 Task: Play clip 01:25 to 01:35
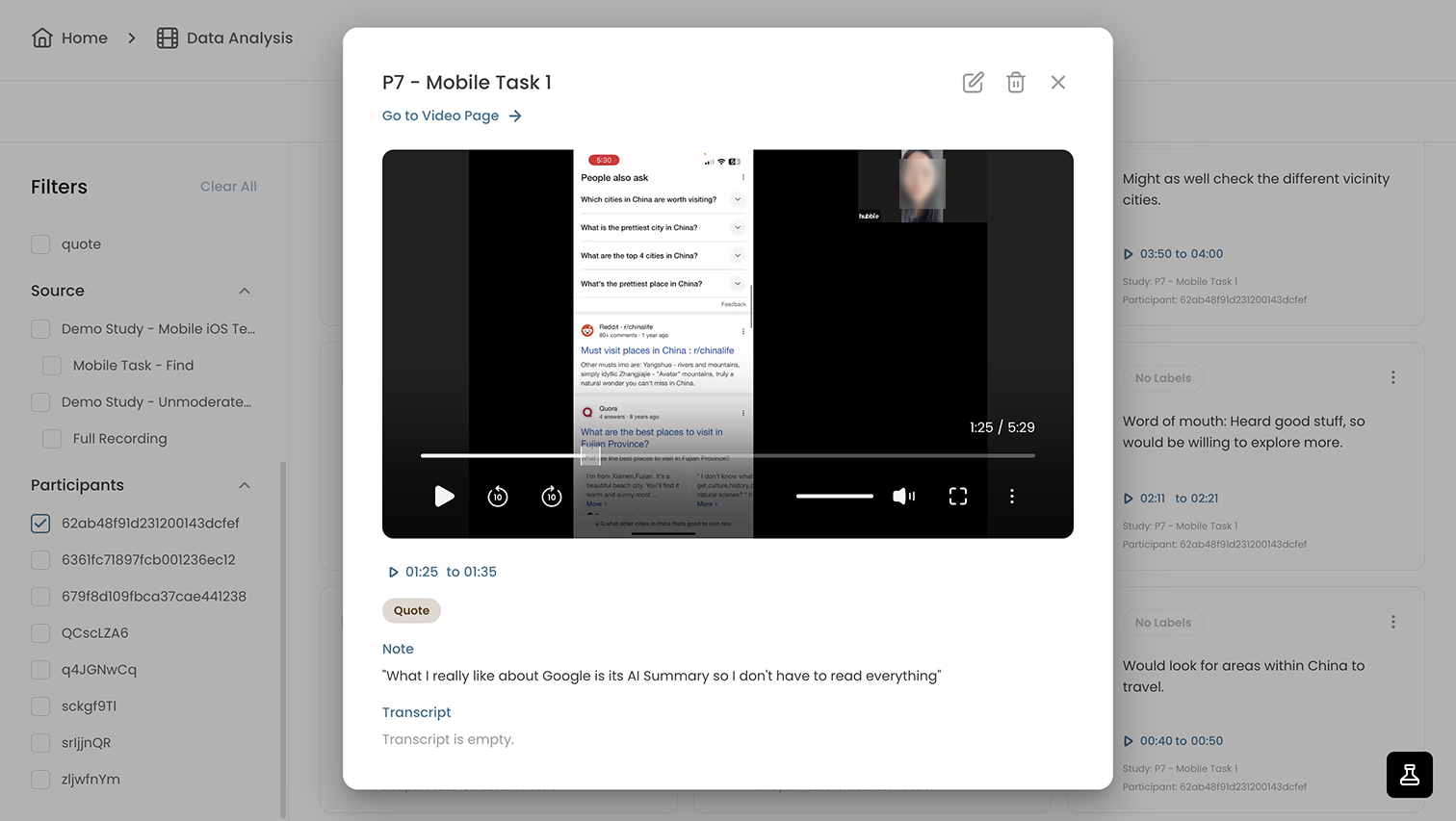442,572
